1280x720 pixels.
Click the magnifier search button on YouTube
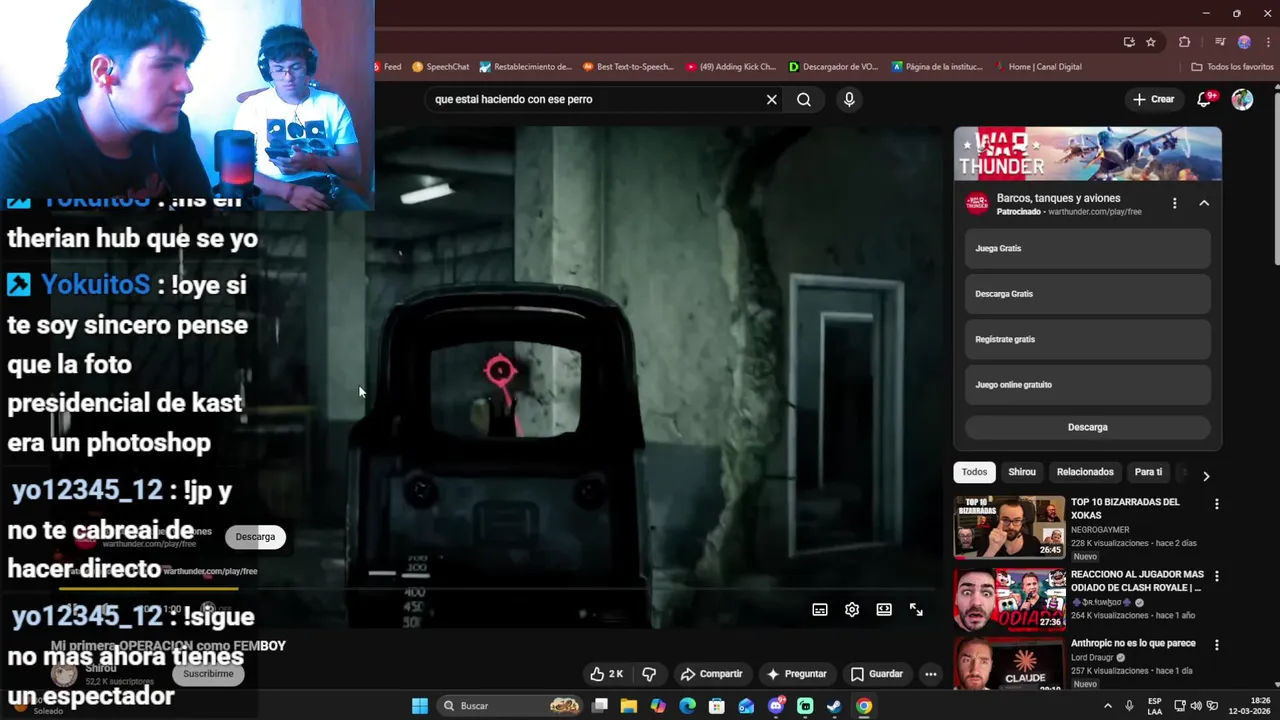click(x=804, y=100)
